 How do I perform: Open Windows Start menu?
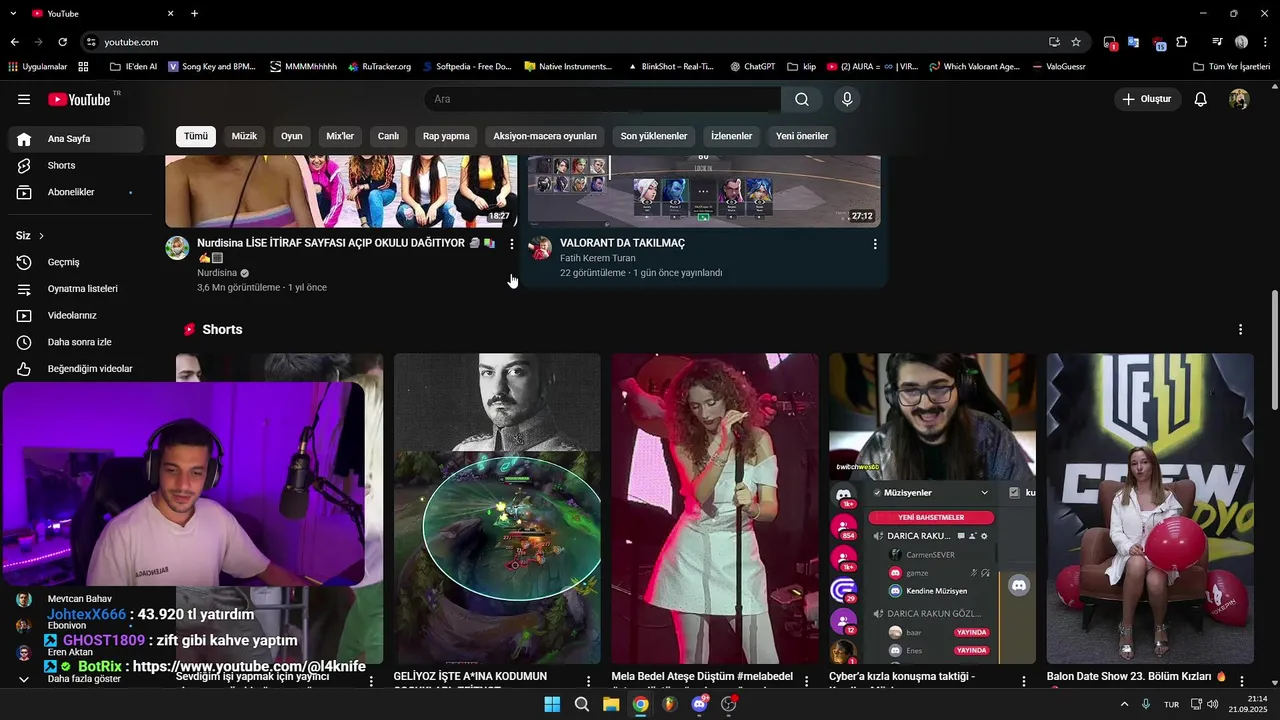click(552, 704)
